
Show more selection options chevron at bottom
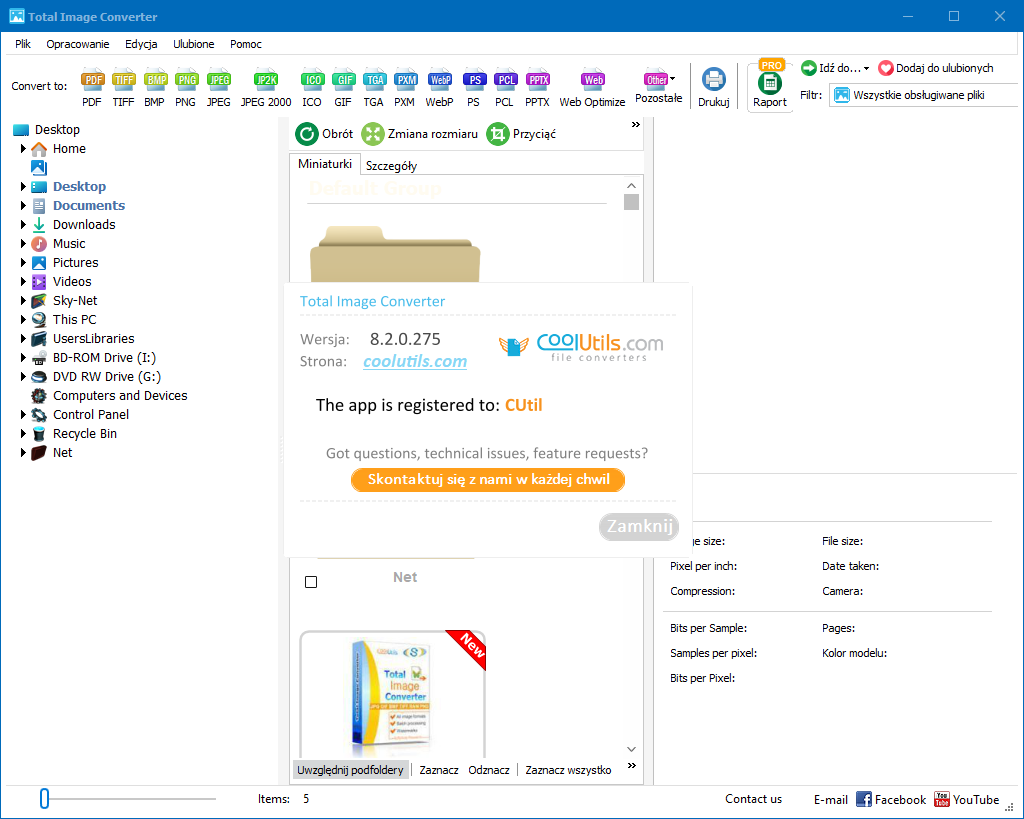click(x=632, y=765)
